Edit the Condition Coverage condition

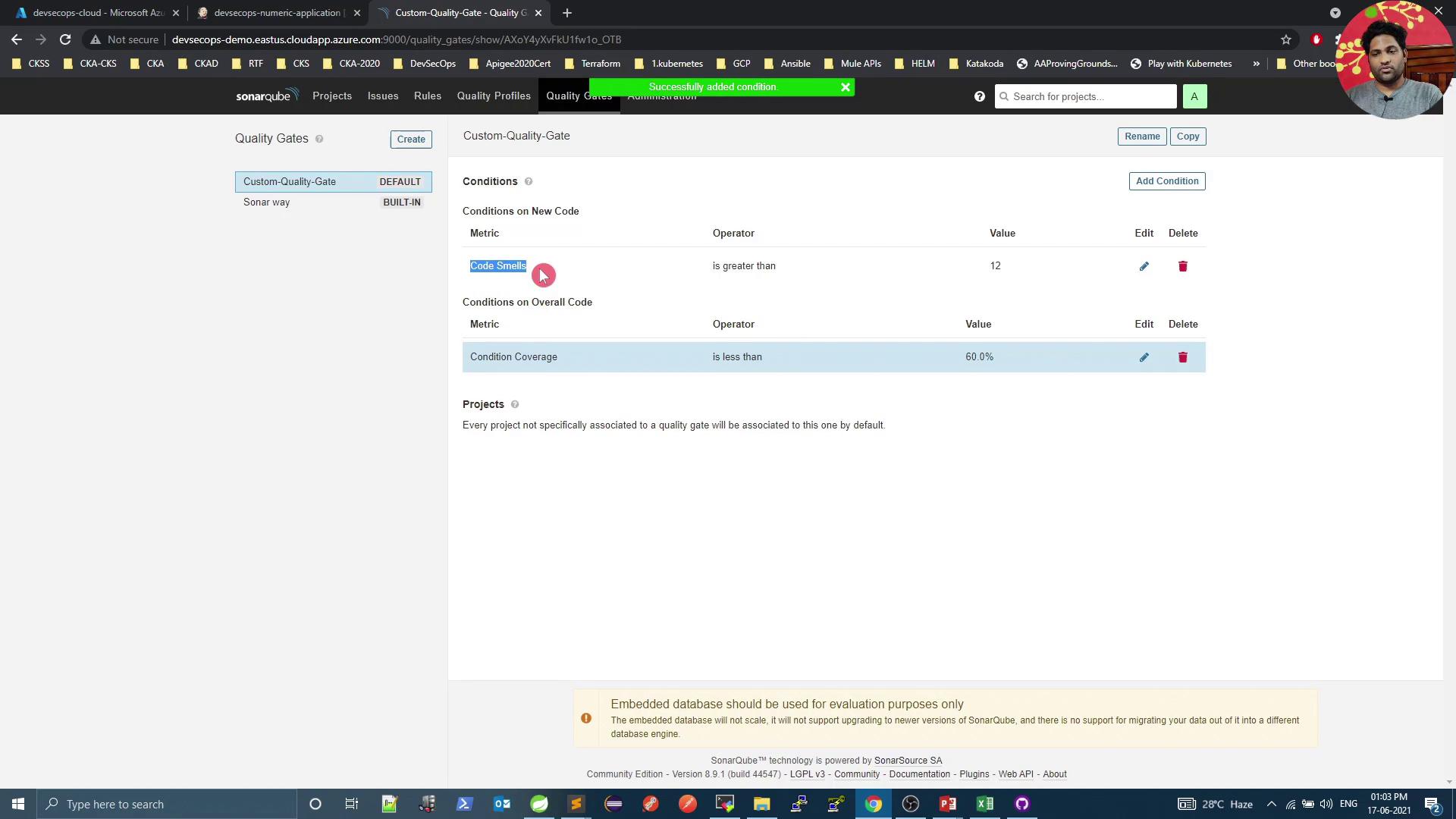point(1144,357)
